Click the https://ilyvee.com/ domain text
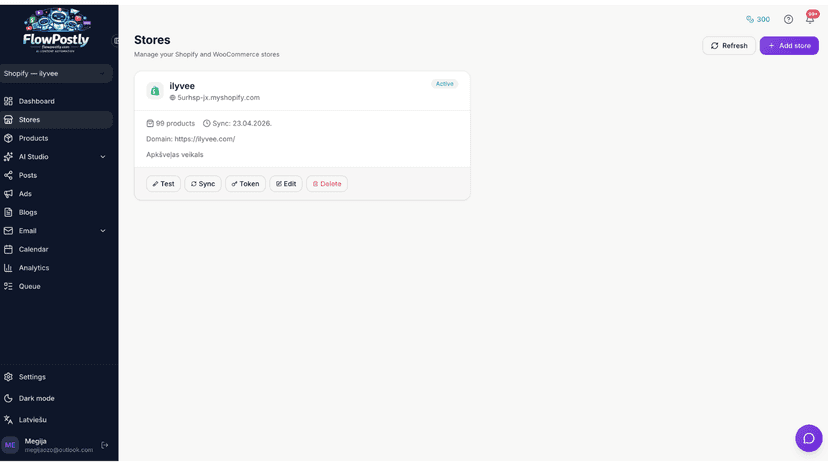The height and width of the screenshot is (466, 828). coord(205,139)
